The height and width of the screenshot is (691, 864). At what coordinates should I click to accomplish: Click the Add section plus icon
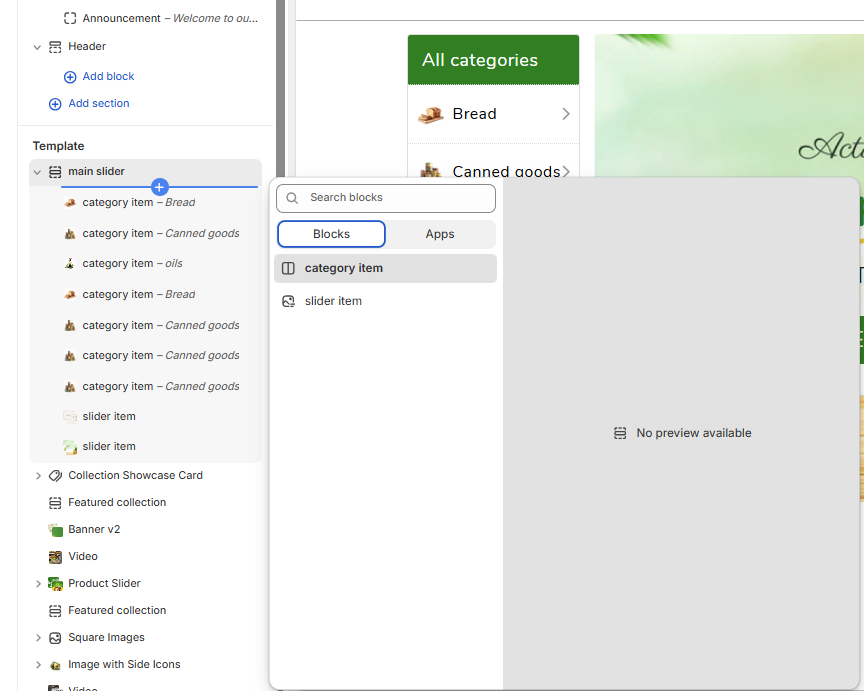coord(54,103)
